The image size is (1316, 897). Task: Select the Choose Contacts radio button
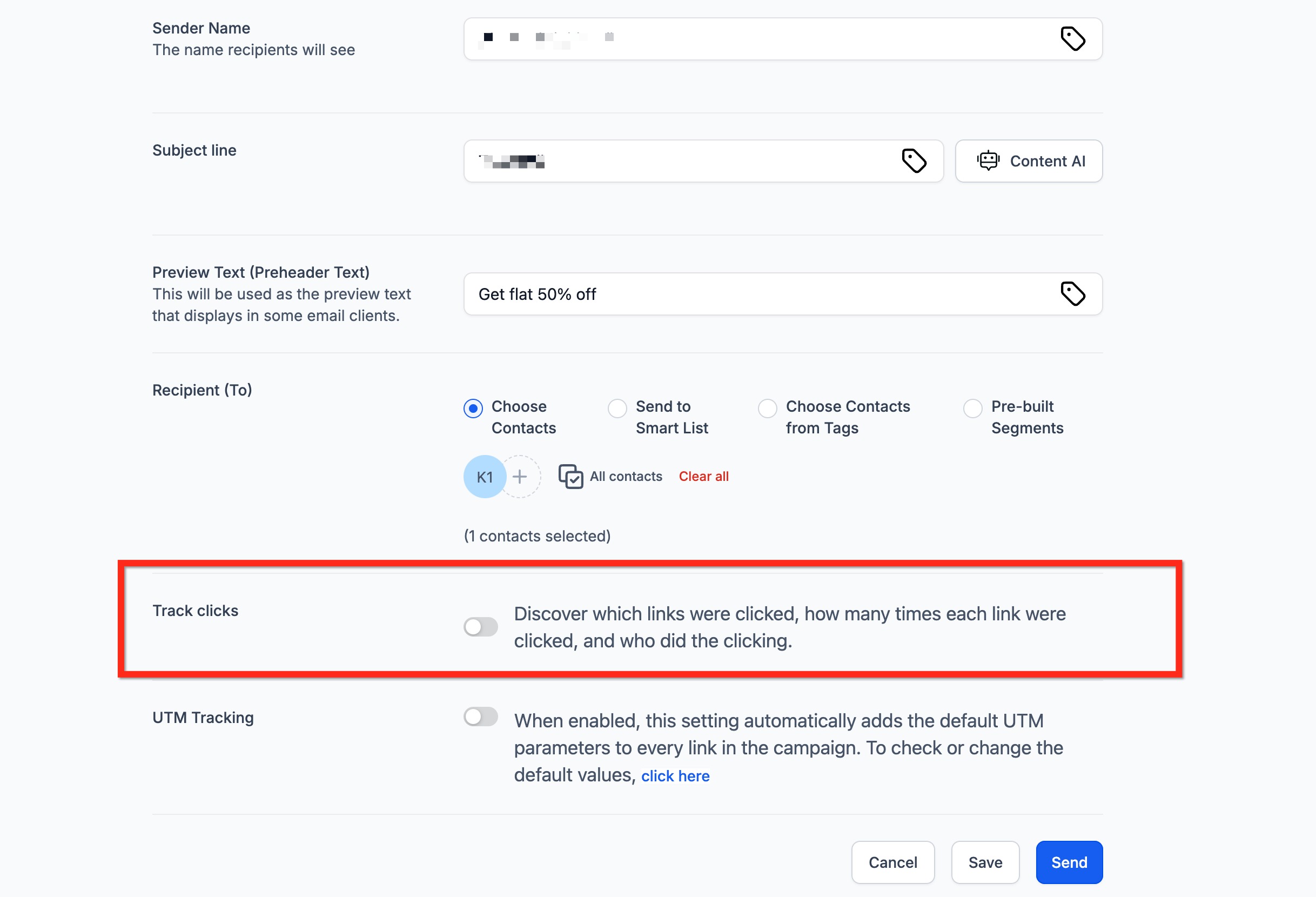point(473,409)
